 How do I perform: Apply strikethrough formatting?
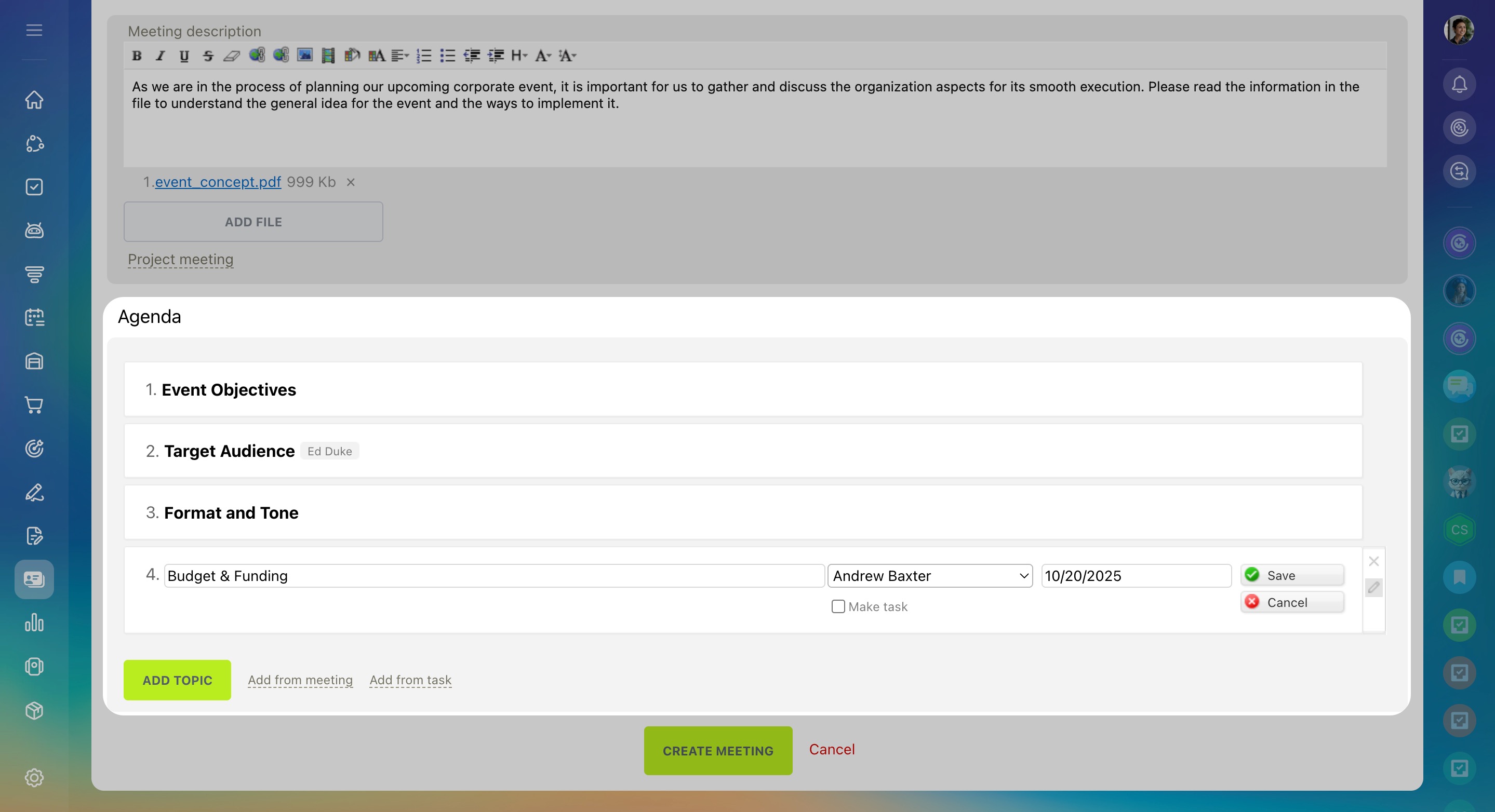click(x=208, y=56)
